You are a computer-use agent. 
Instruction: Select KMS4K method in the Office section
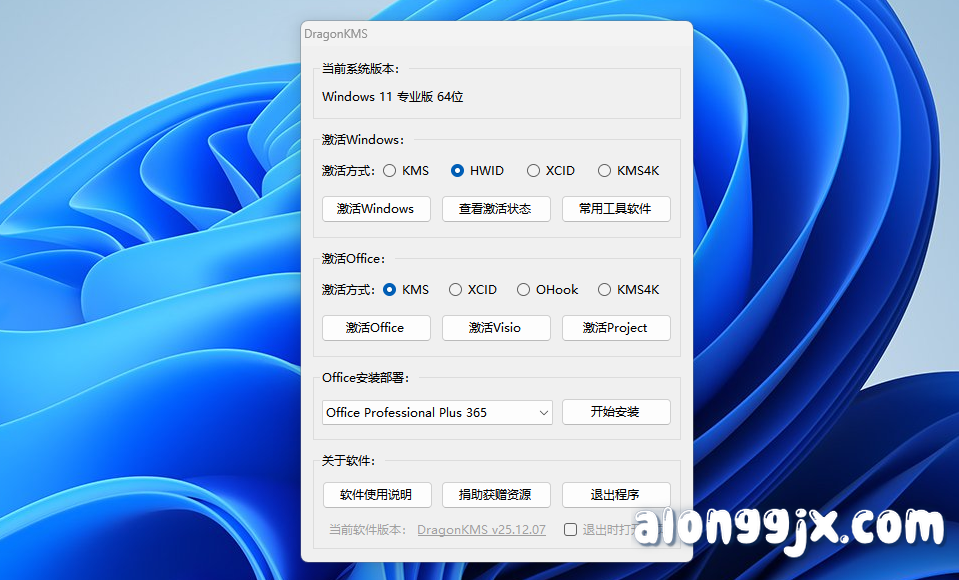pos(603,289)
